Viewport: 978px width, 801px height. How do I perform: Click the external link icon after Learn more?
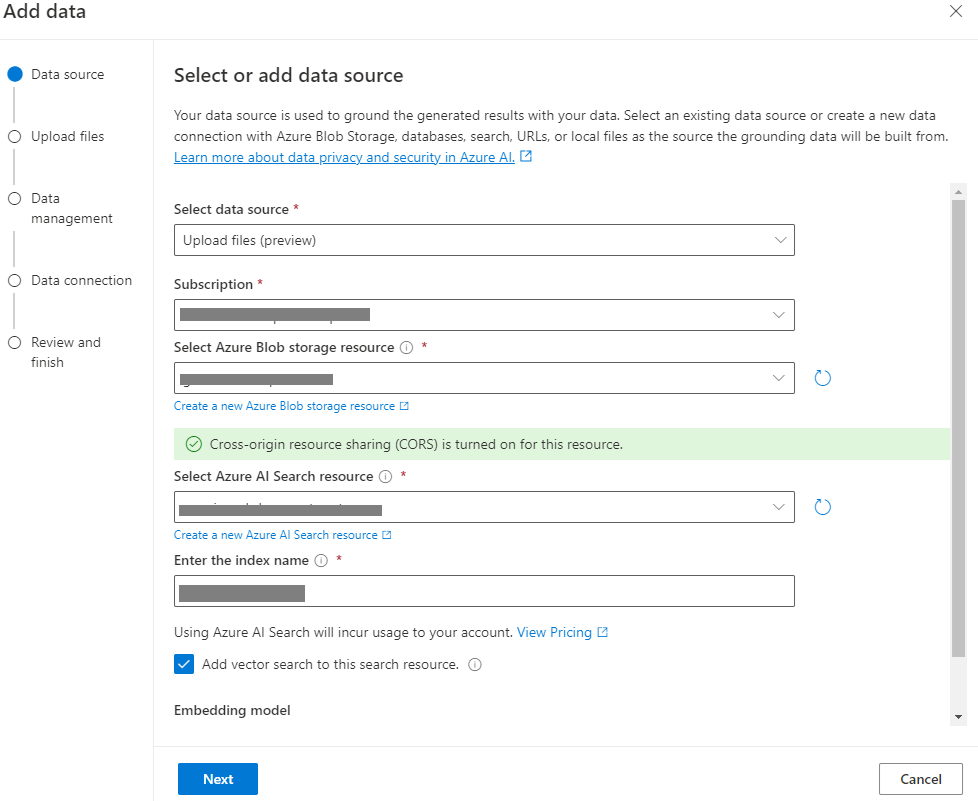(x=525, y=156)
